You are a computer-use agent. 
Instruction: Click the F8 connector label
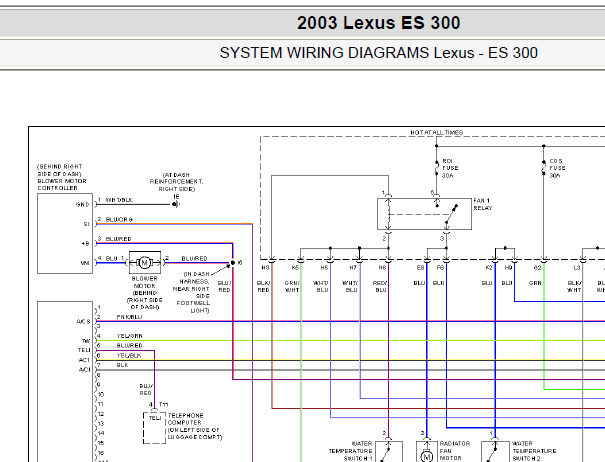[x=440, y=267]
